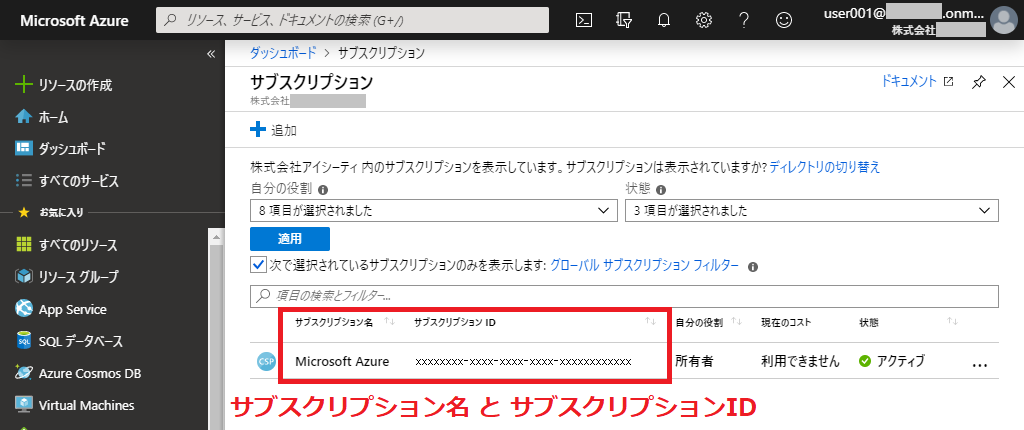Open the グローバル サブスクリプション フィルター link
The width and height of the screenshot is (1024, 430).
pos(645,265)
